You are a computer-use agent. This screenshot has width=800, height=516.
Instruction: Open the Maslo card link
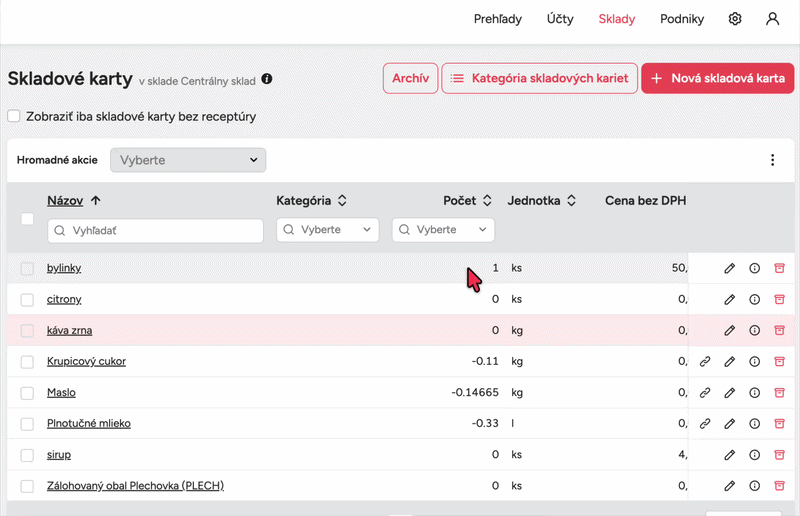(x=61, y=392)
